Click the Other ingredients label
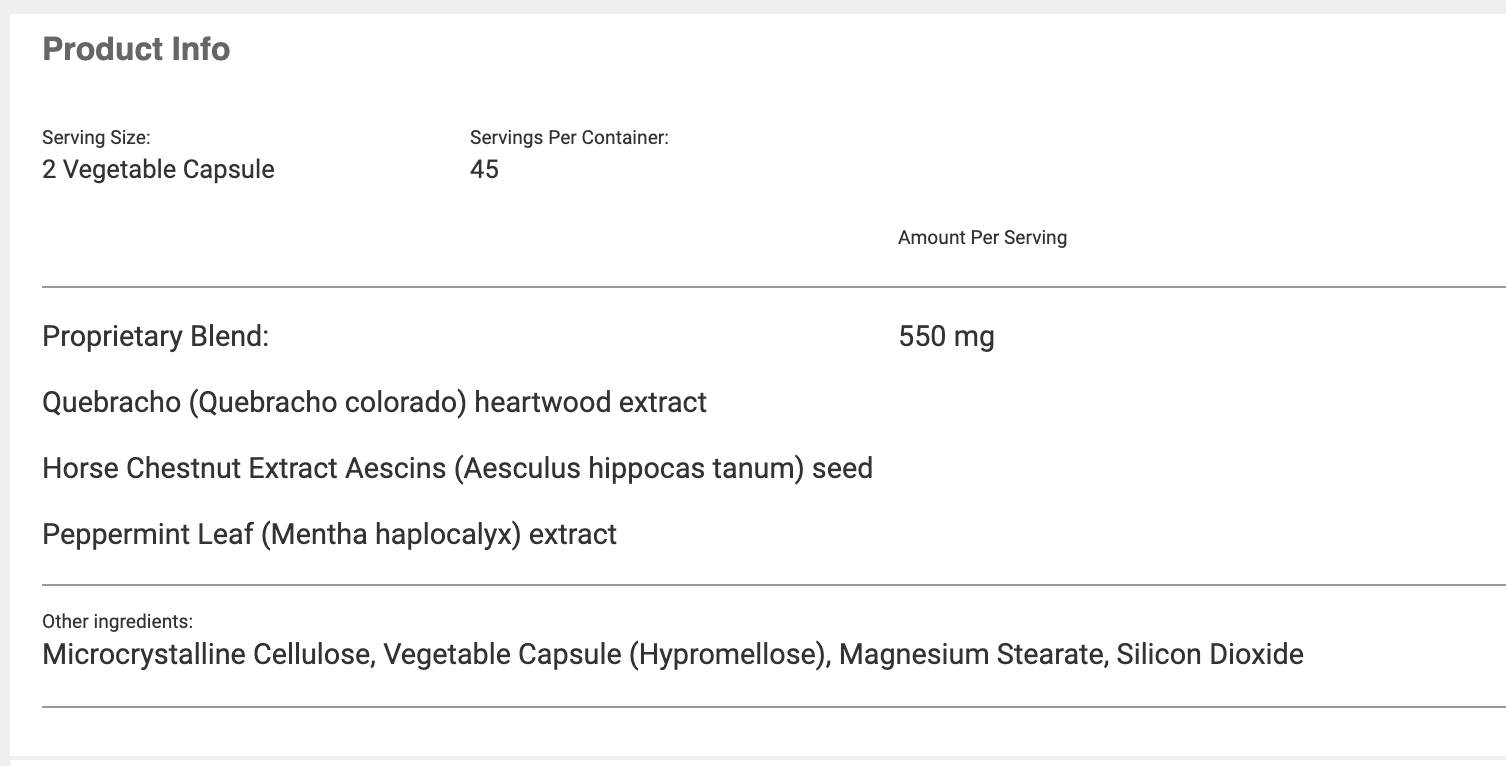Viewport: 1506px width, 766px height. (117, 622)
